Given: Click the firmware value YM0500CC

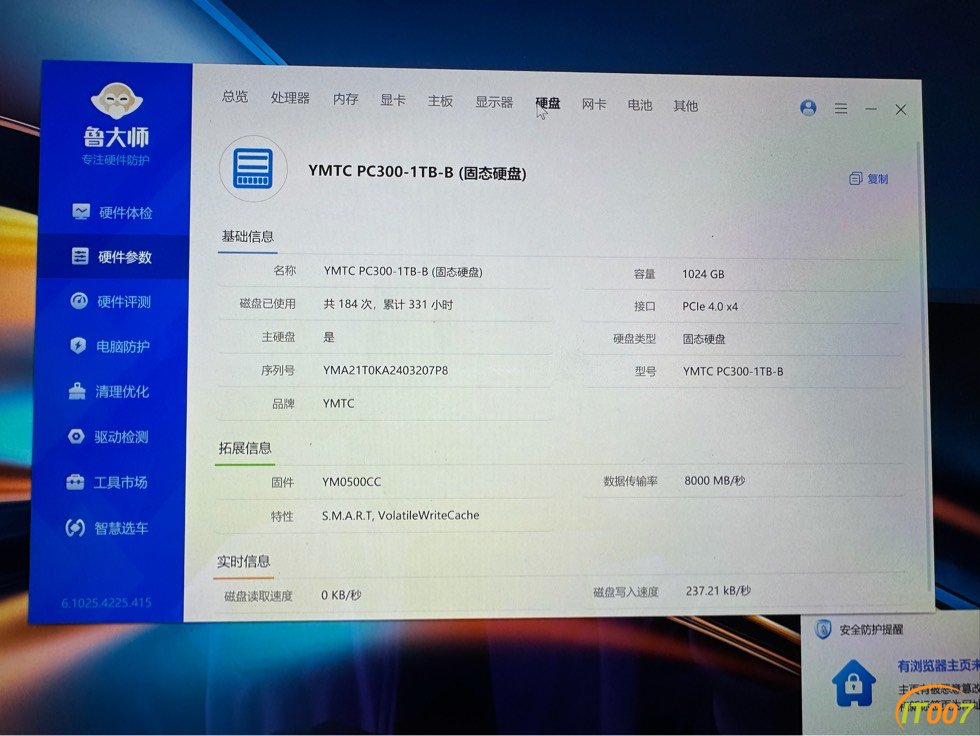Looking at the screenshot, I should point(351,482).
